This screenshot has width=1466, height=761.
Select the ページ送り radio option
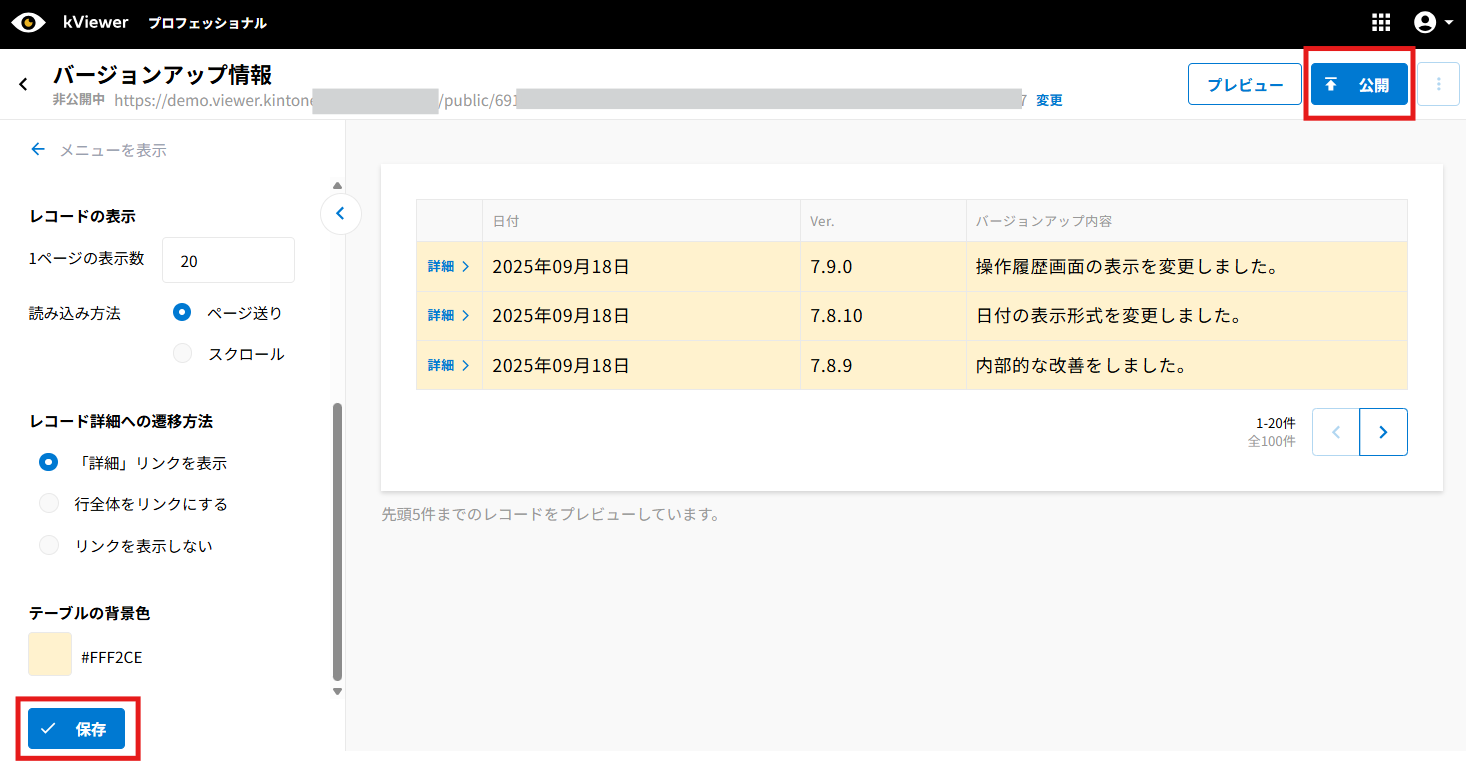pos(182,312)
